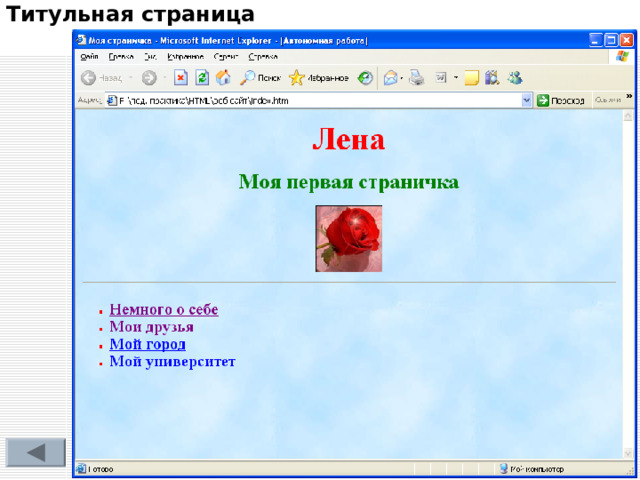This screenshot has height=480, width=640.
Task: Follow the "Немного о себе" link
Action: click(x=163, y=310)
